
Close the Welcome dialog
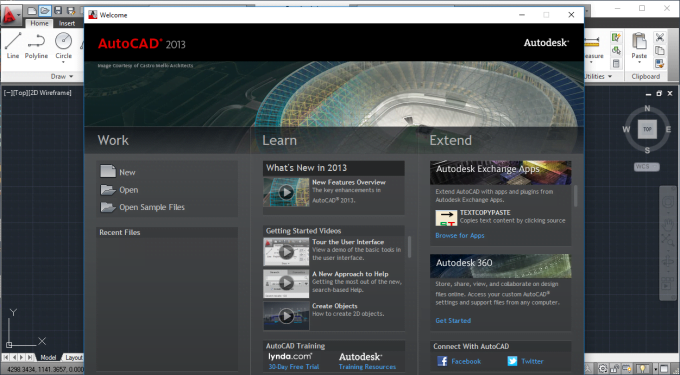click(571, 15)
